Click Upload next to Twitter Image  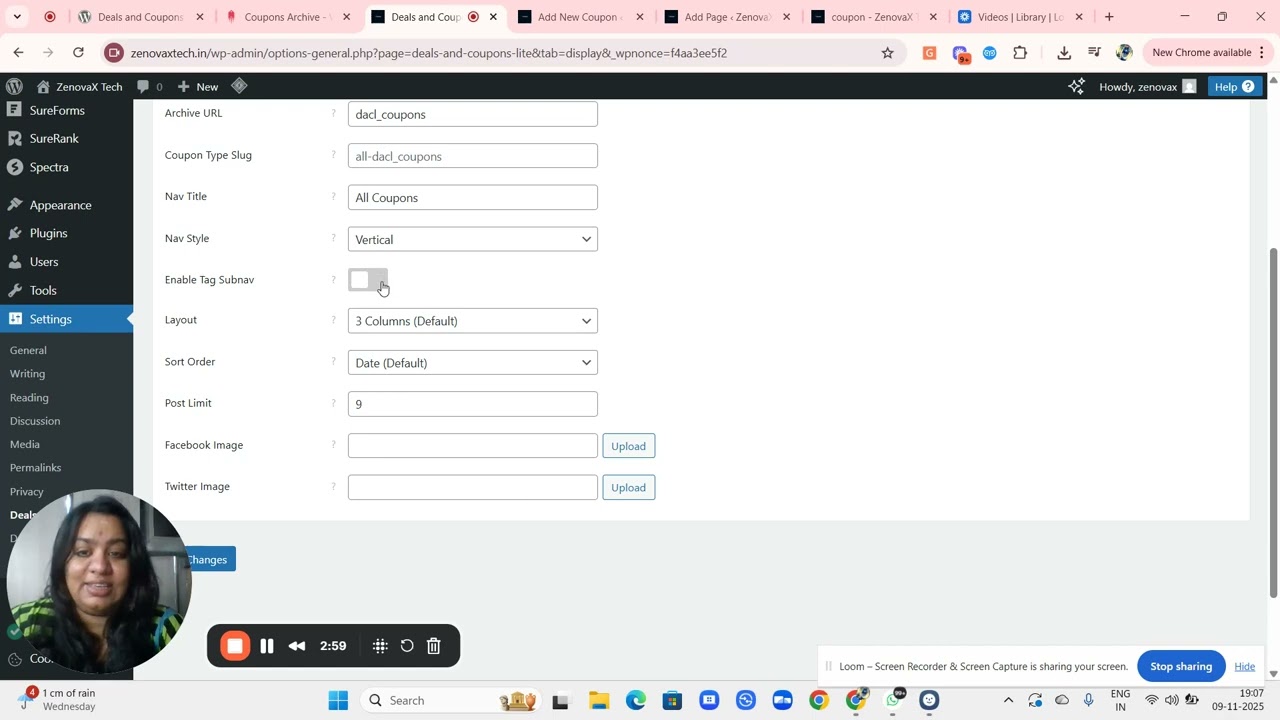[x=628, y=487]
